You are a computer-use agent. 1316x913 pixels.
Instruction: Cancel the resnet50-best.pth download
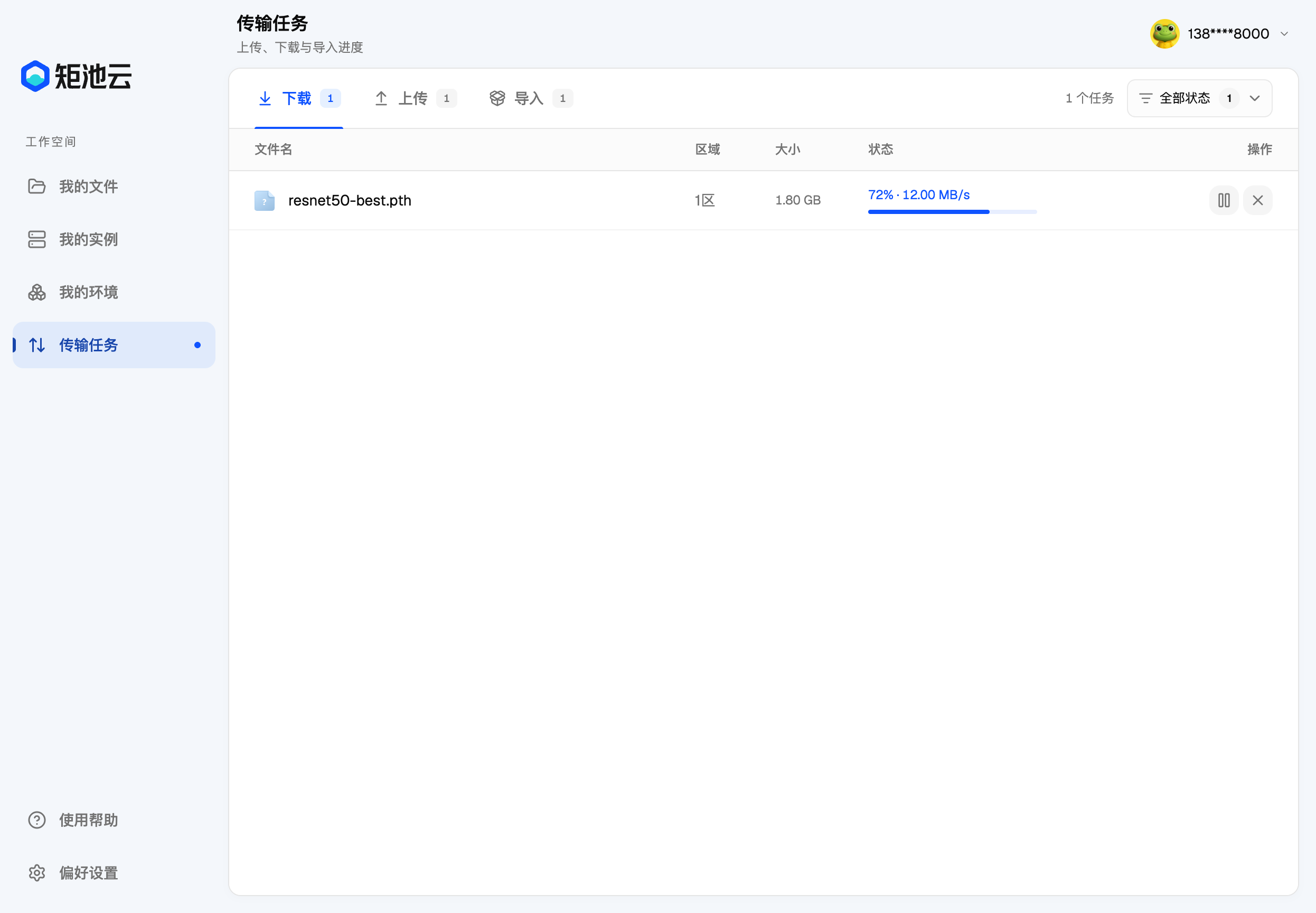[x=1257, y=200]
